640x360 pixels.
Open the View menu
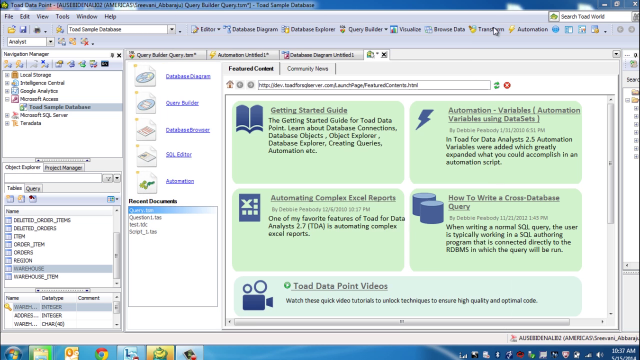(x=42, y=17)
